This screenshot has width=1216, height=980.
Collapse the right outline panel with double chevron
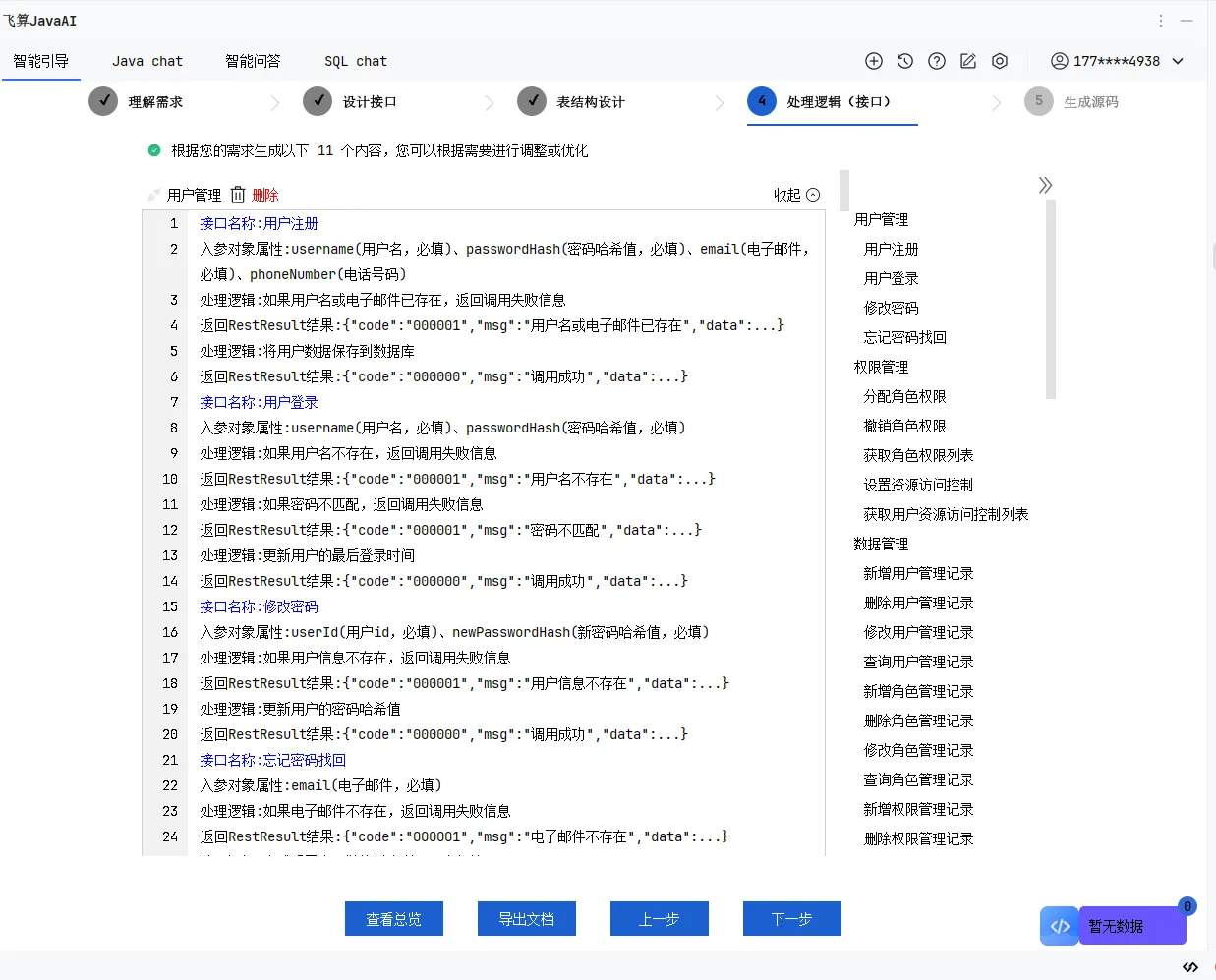click(1045, 185)
